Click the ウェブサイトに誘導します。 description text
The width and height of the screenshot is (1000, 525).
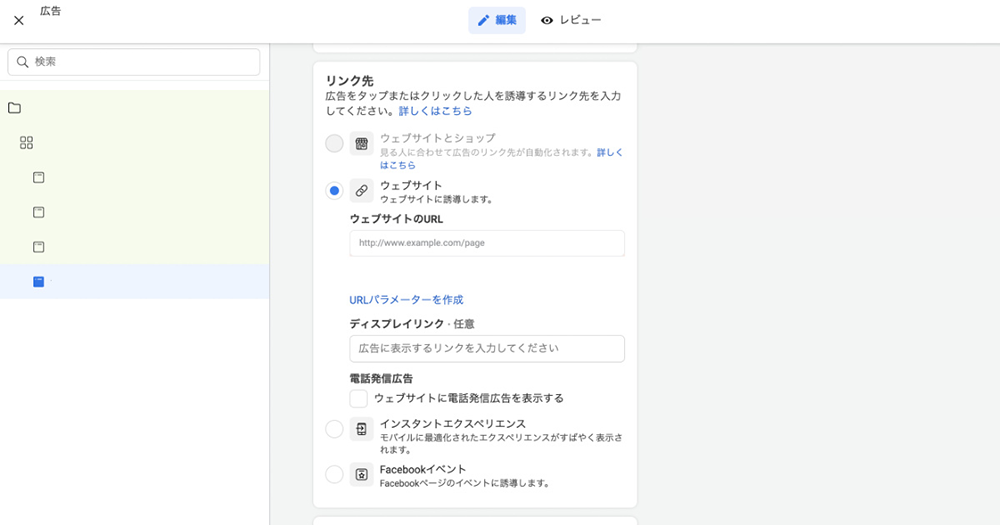[x=438, y=200]
